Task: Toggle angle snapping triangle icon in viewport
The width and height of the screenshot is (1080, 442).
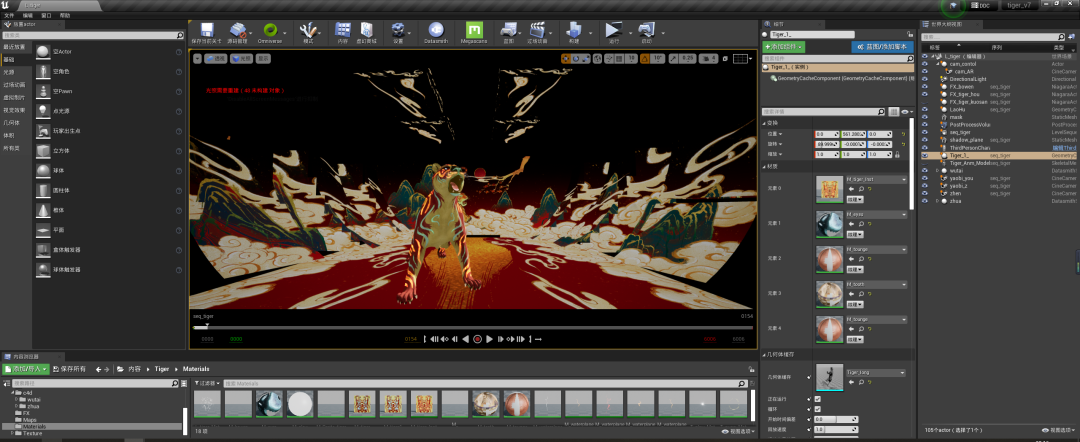Action: pyautogui.click(x=645, y=59)
